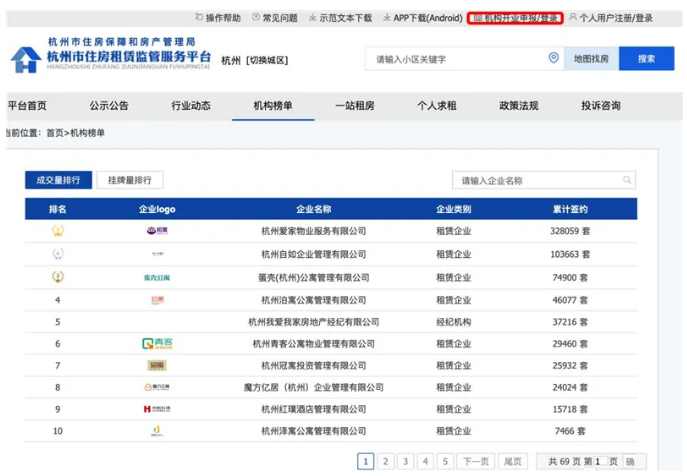Image resolution: width=687 pixels, height=476 pixels.
Task: Open 个人用户注册/登录
Action: click(616, 18)
